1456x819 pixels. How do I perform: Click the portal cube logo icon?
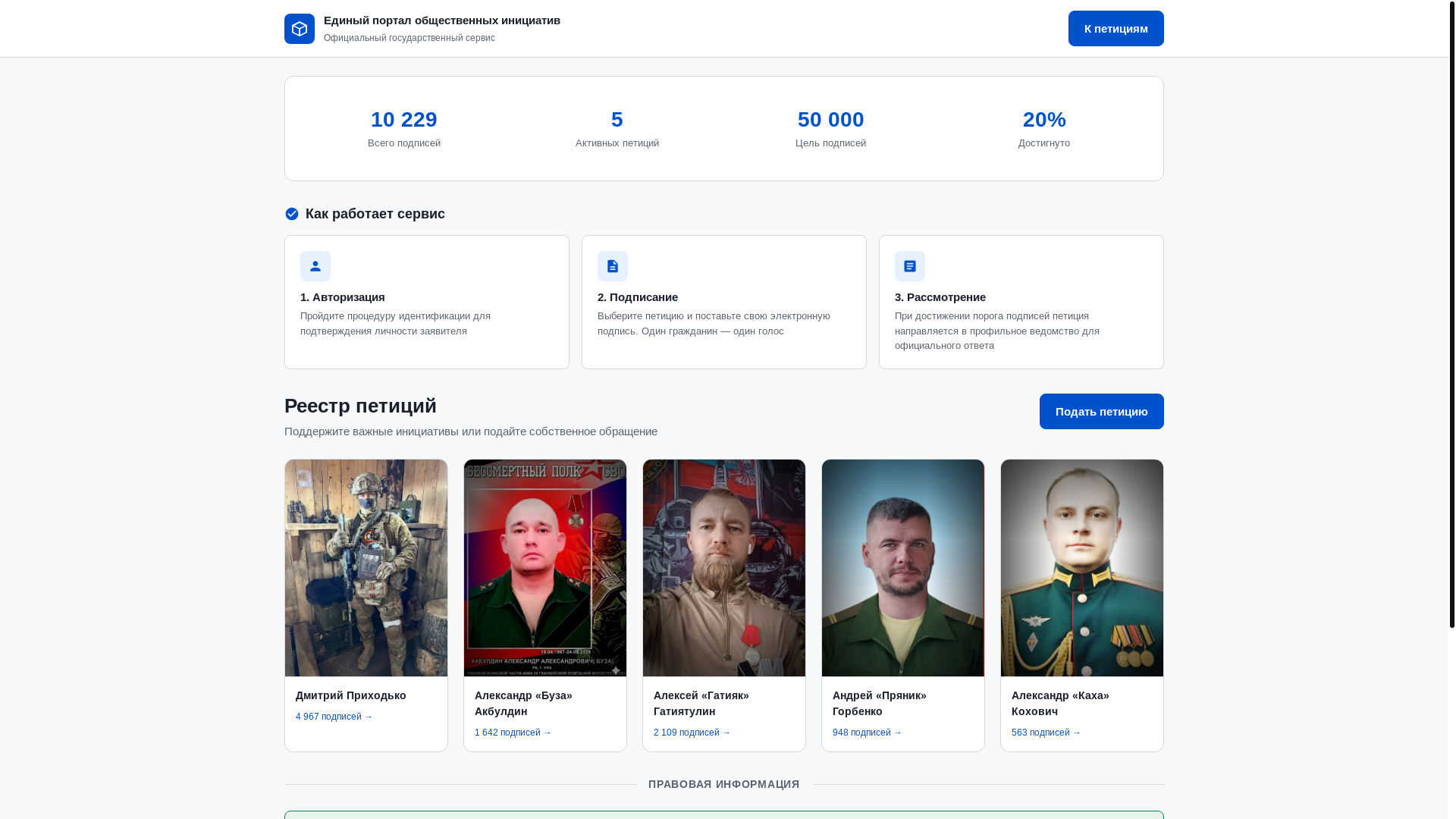click(x=300, y=29)
